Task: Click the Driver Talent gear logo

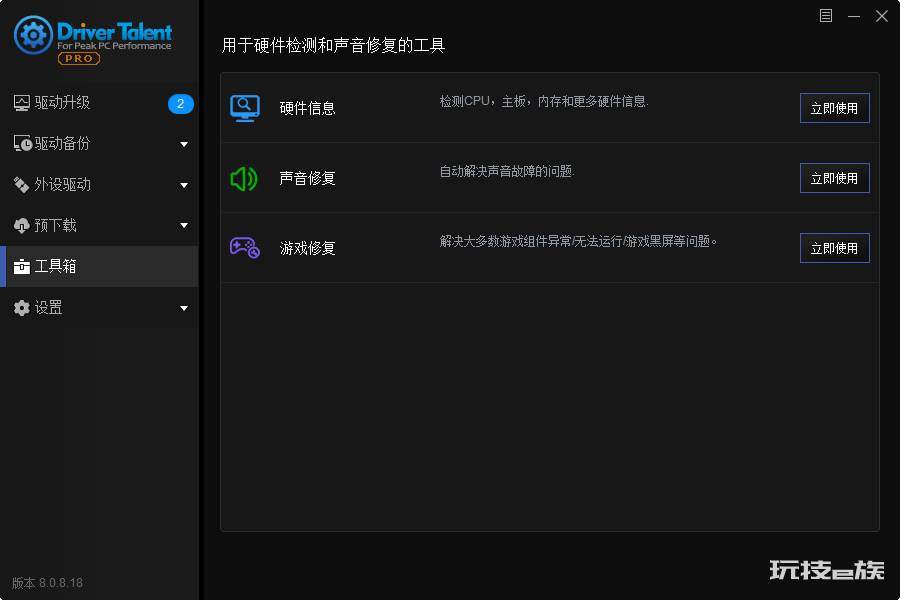Action: [x=33, y=35]
